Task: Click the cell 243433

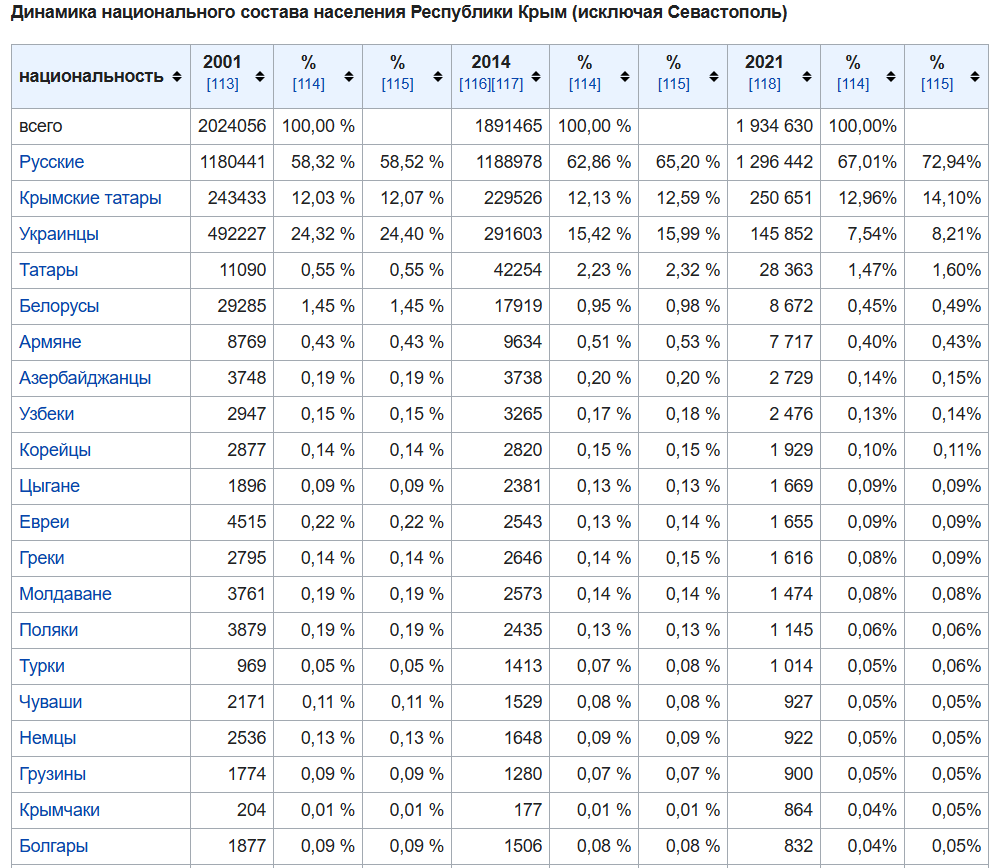Action: 232,199
